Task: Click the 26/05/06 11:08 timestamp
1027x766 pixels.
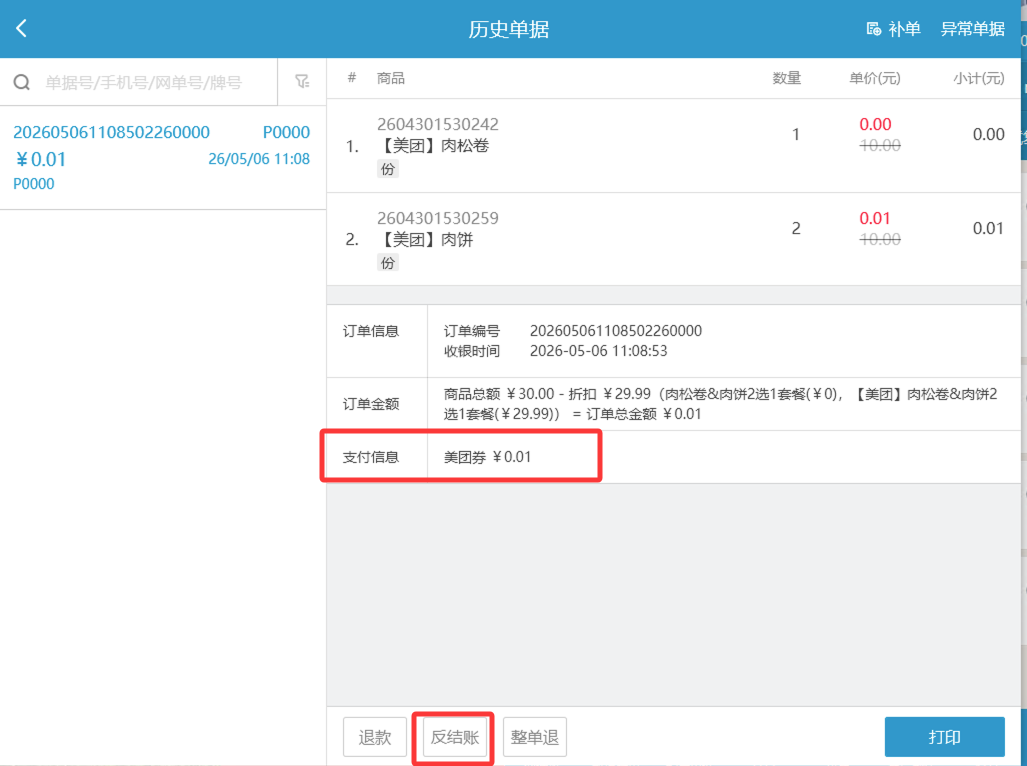Action: pos(259,159)
